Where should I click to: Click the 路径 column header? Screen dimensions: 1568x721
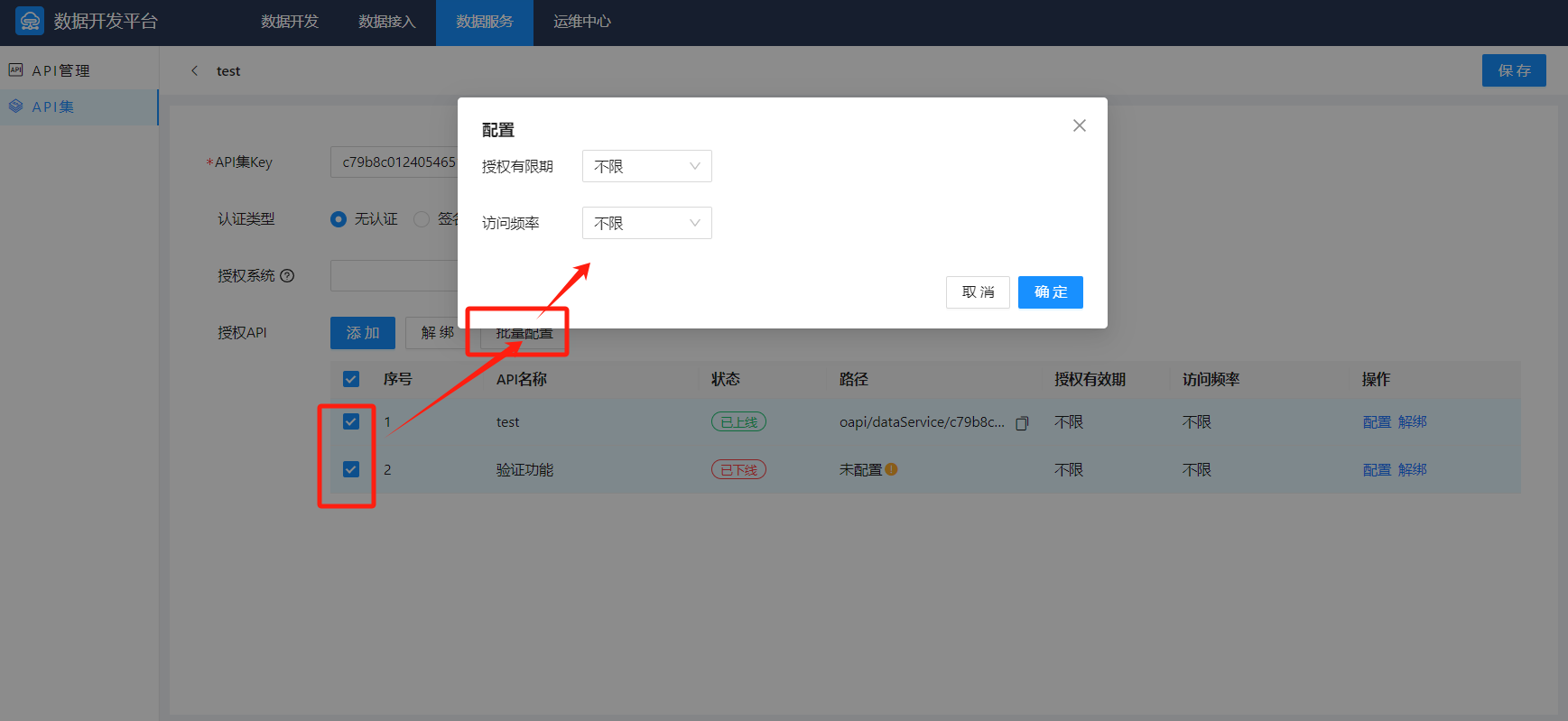coord(854,379)
